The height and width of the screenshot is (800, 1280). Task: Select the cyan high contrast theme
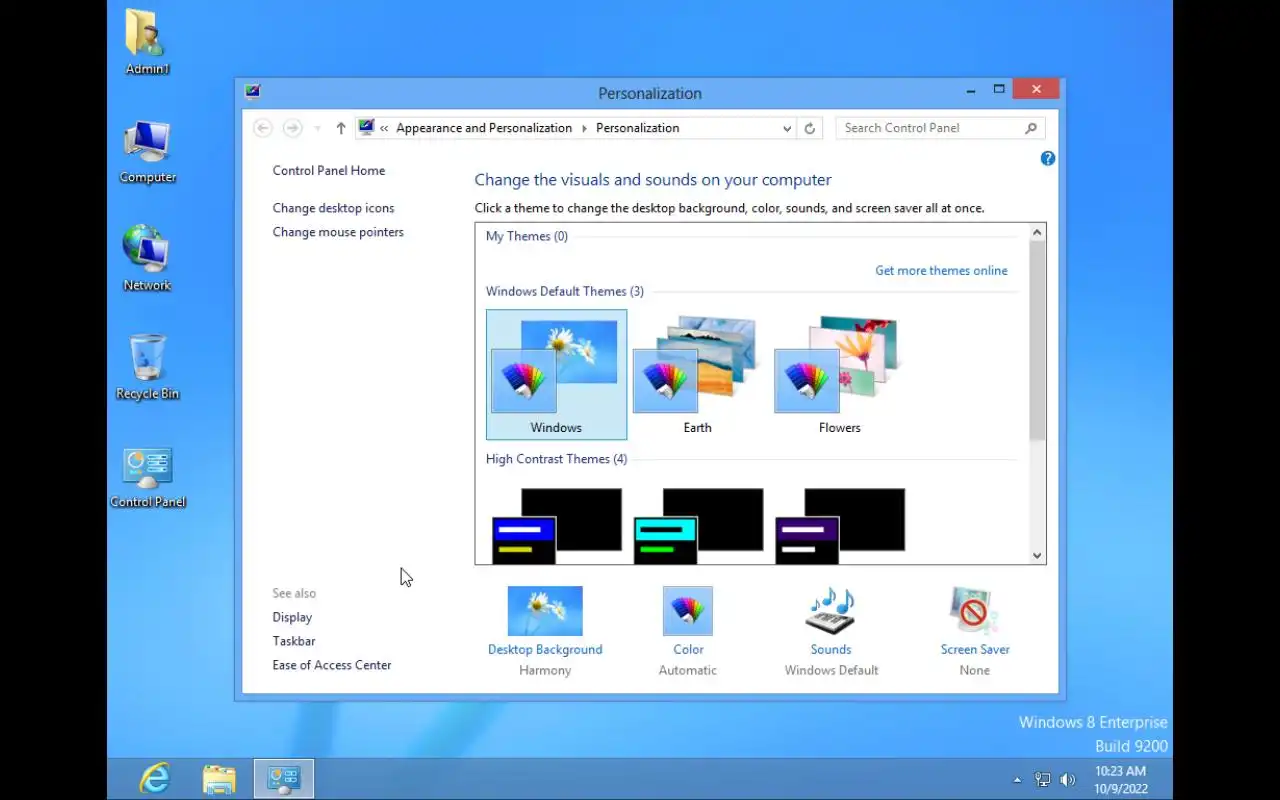pyautogui.click(x=698, y=526)
